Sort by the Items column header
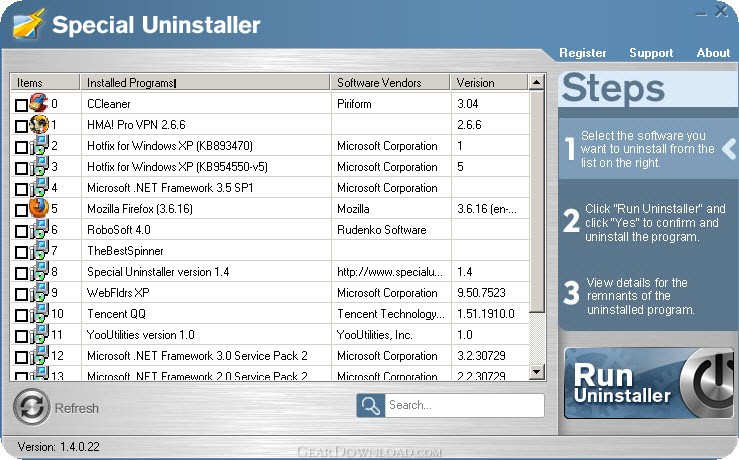Image resolution: width=739 pixels, height=460 pixels. tap(45, 82)
